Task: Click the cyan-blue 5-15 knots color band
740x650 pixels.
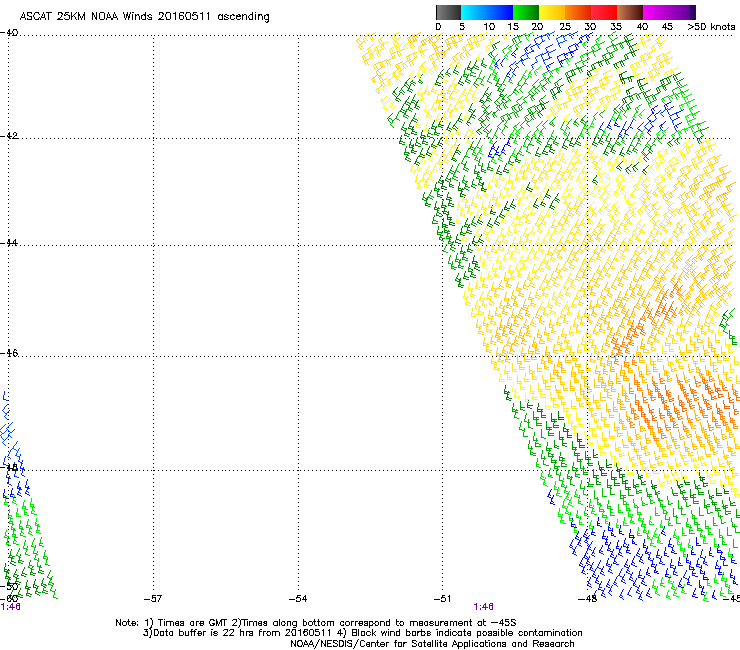Action: 487,12
